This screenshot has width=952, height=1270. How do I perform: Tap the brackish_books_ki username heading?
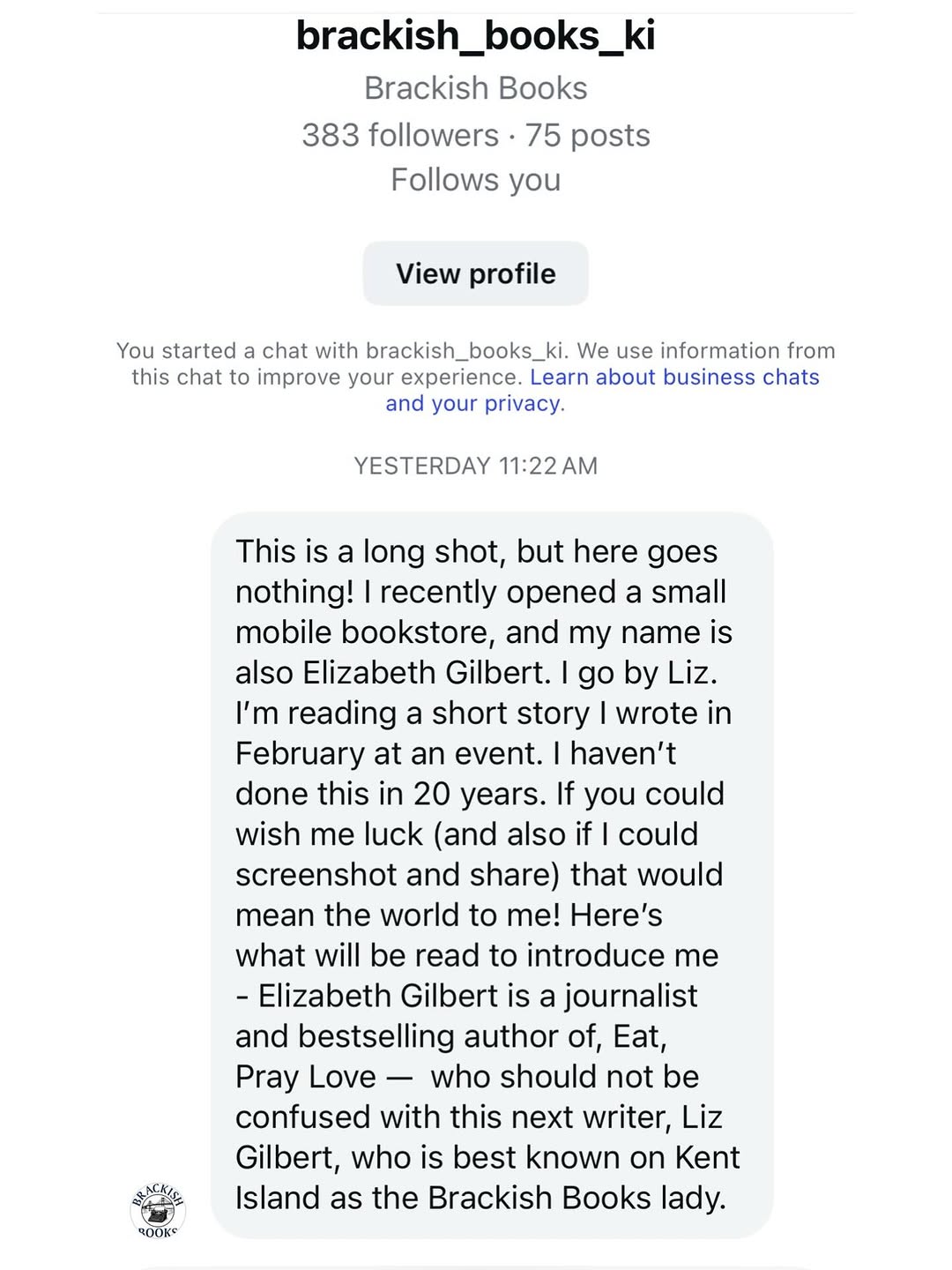tap(475, 36)
